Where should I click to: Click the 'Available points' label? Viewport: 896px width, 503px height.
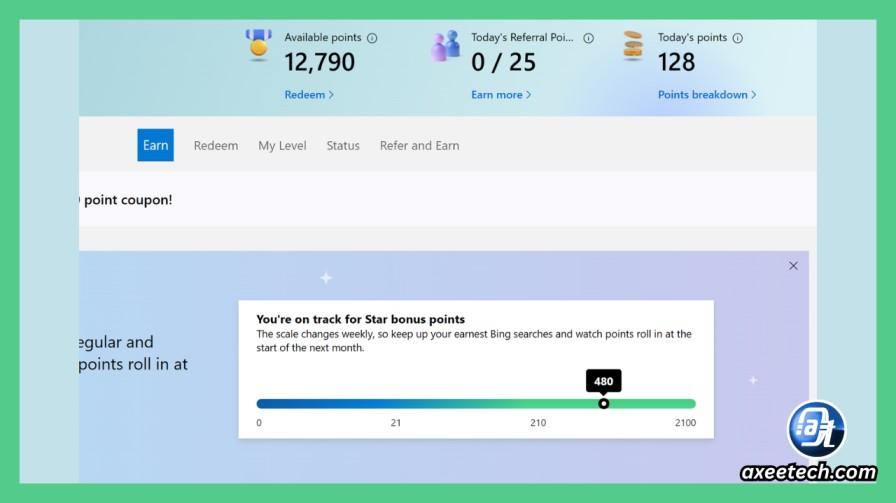coord(323,38)
